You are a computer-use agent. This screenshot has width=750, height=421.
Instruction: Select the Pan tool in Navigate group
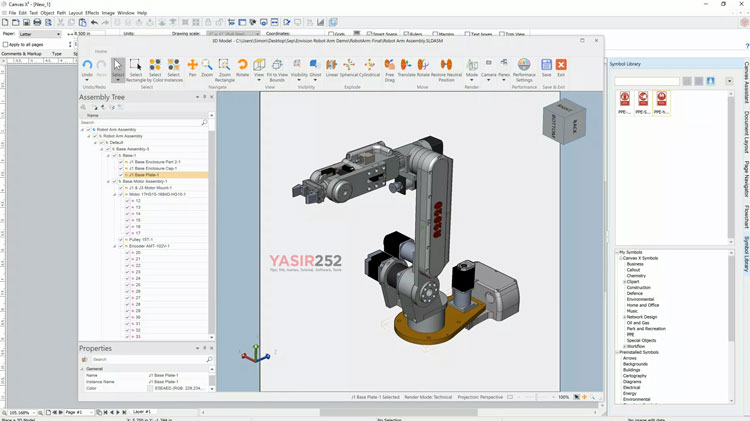coord(192,67)
